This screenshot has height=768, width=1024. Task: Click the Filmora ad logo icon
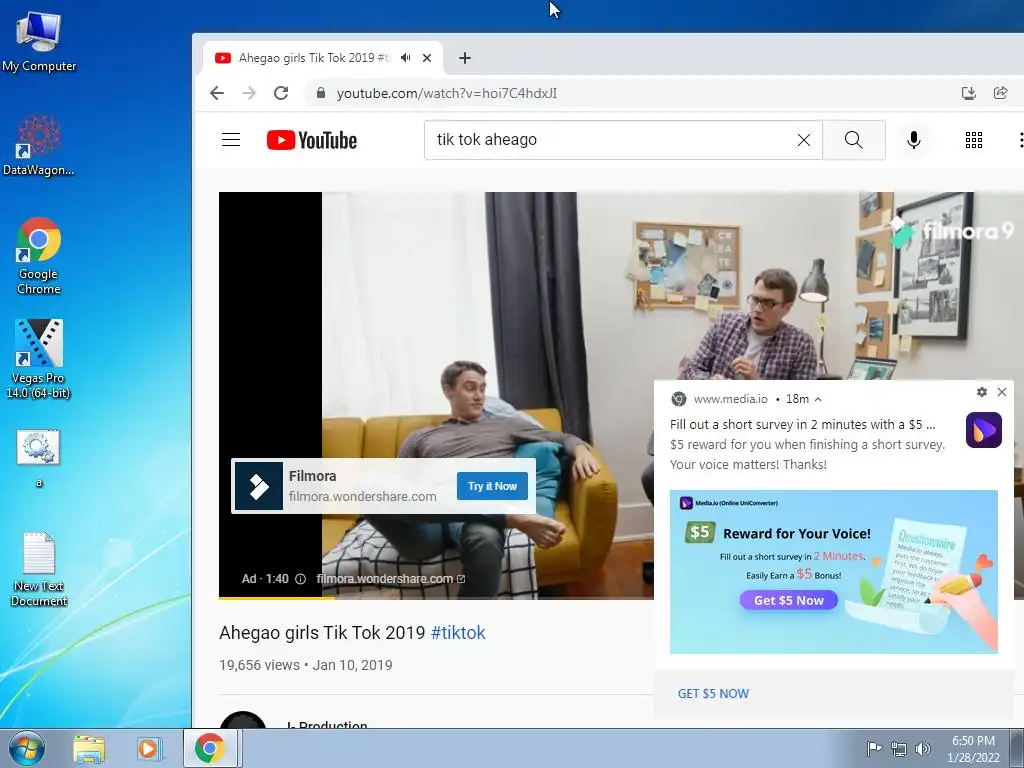(x=259, y=486)
